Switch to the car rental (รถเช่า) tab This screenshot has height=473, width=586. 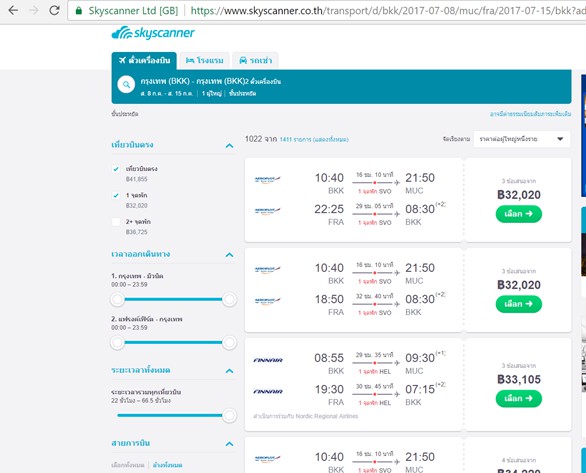coord(255,61)
